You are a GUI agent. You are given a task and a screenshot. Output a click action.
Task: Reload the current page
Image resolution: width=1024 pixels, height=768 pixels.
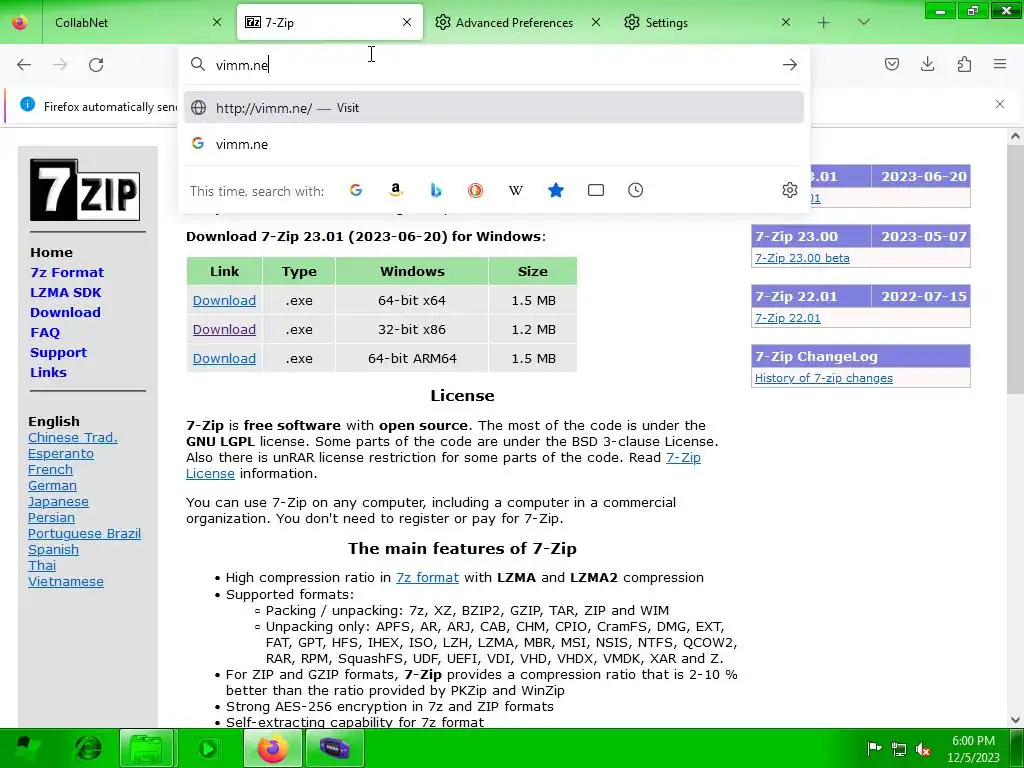(x=96, y=65)
